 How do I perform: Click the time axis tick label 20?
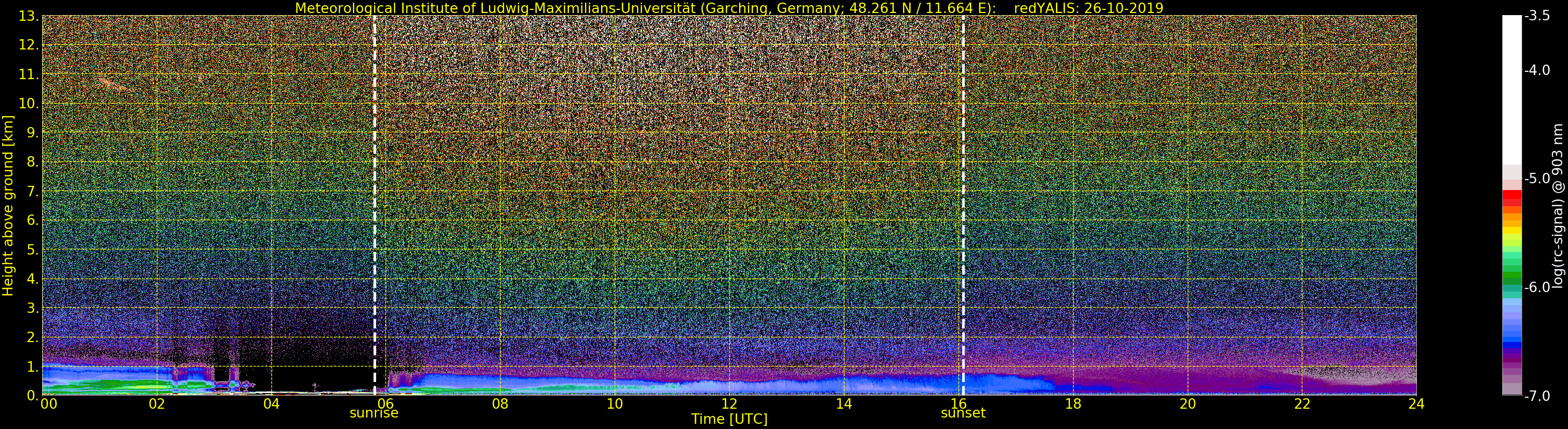1188,404
